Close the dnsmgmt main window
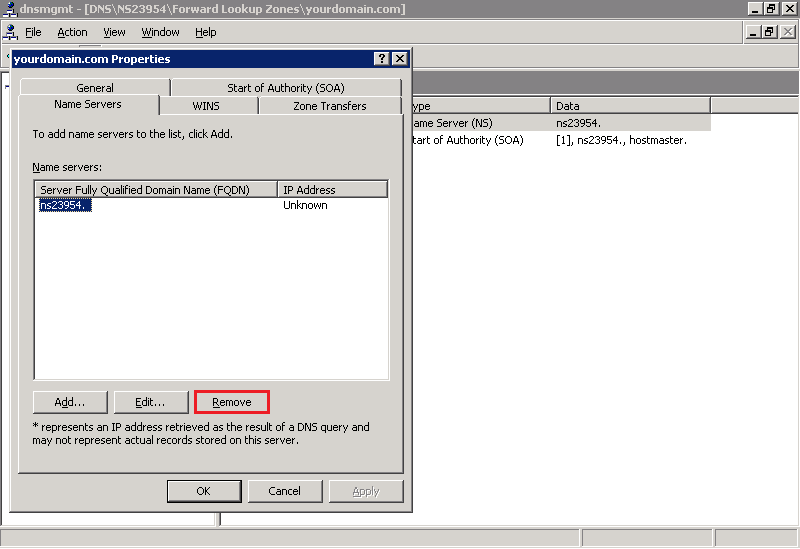 (789, 9)
